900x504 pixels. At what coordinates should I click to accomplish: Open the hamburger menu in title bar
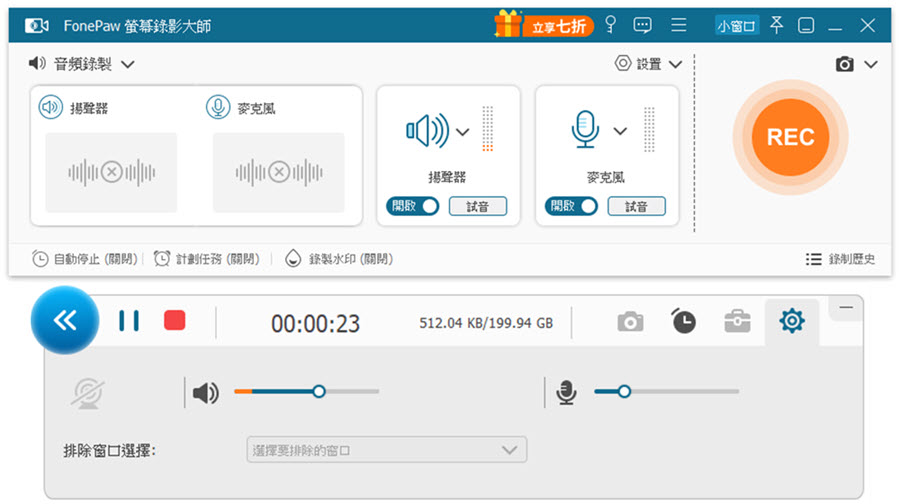click(678, 25)
